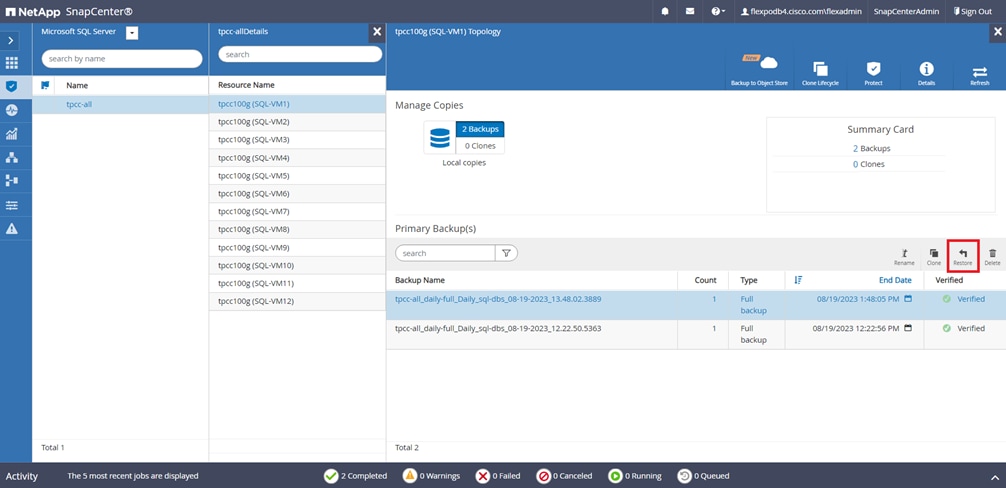Click the backup filter funnel icon
The image size is (1006, 488).
[x=506, y=253]
